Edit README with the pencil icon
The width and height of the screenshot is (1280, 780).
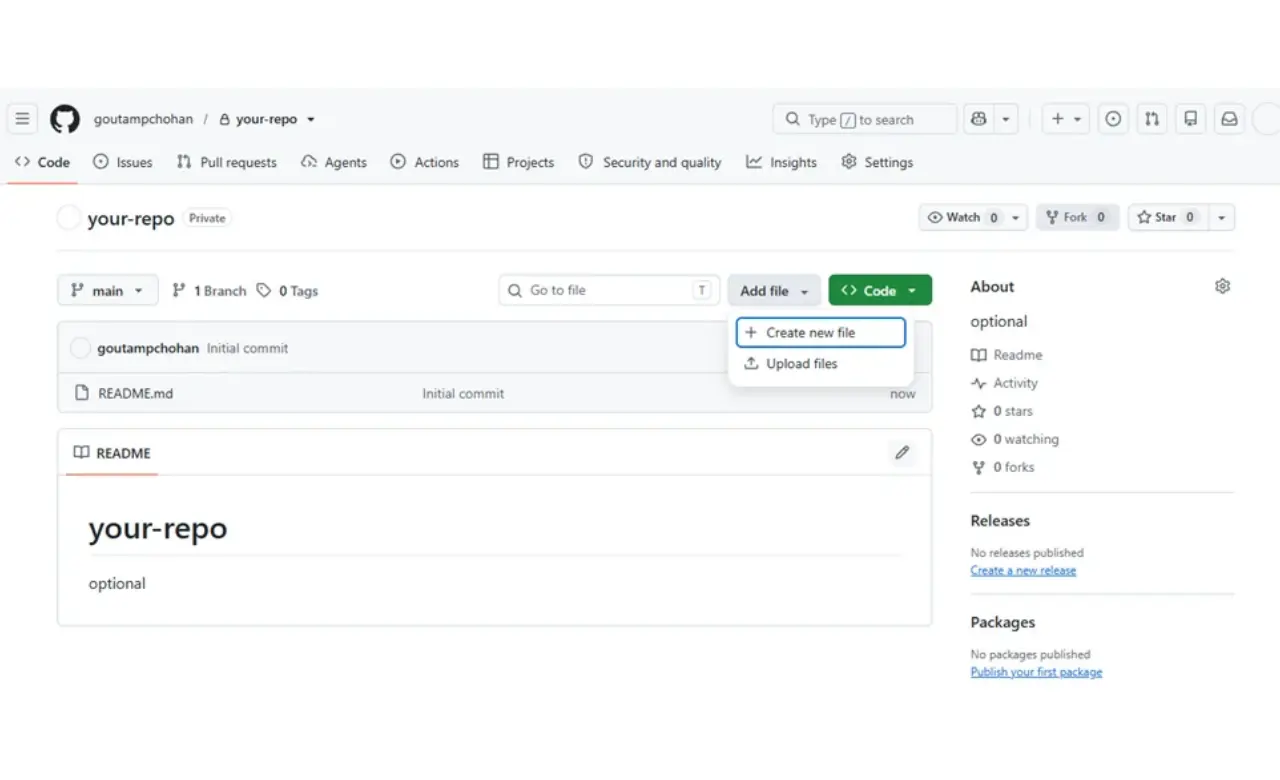(x=902, y=453)
